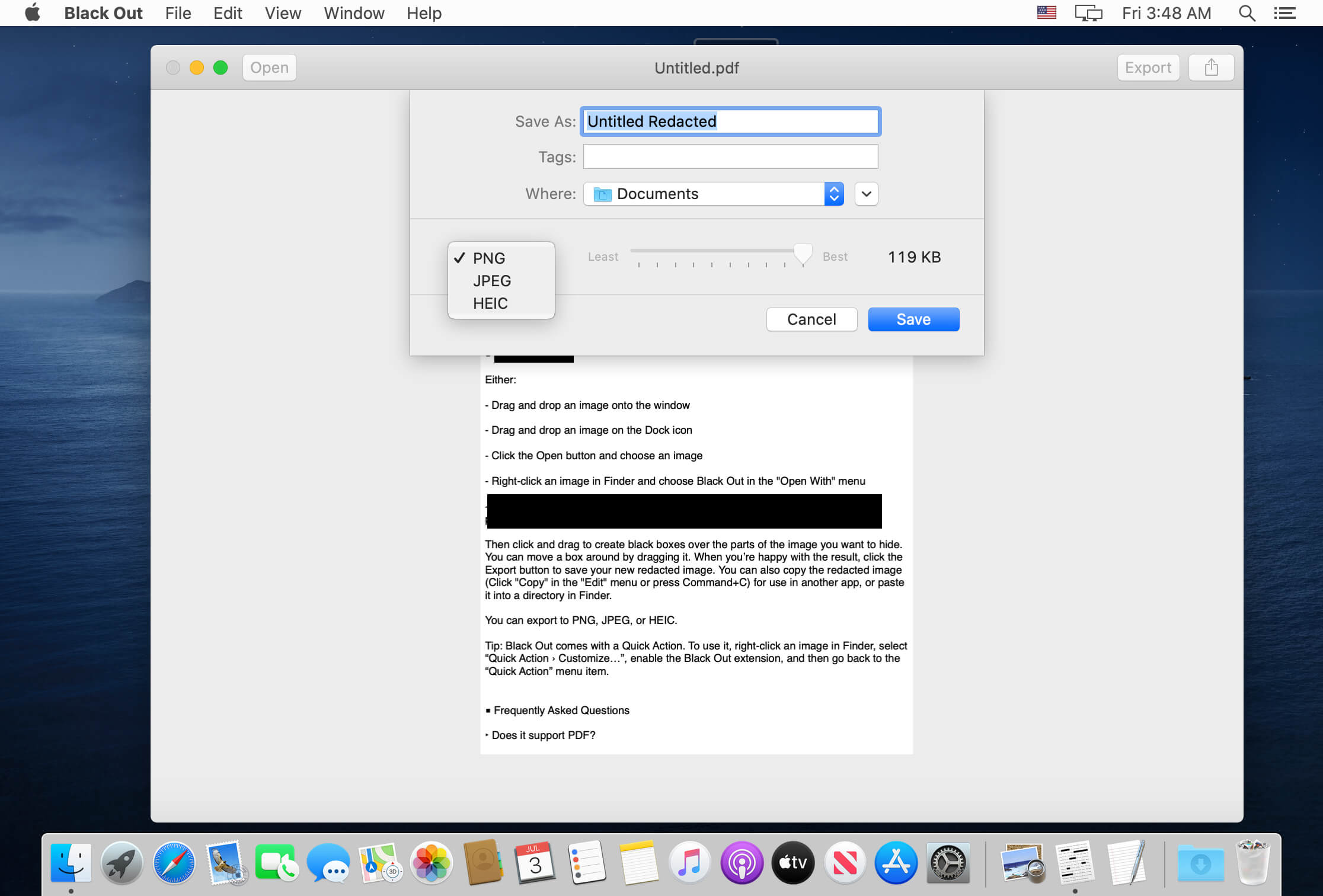Click into the Tags input field
The image size is (1323, 896).
[730, 157]
